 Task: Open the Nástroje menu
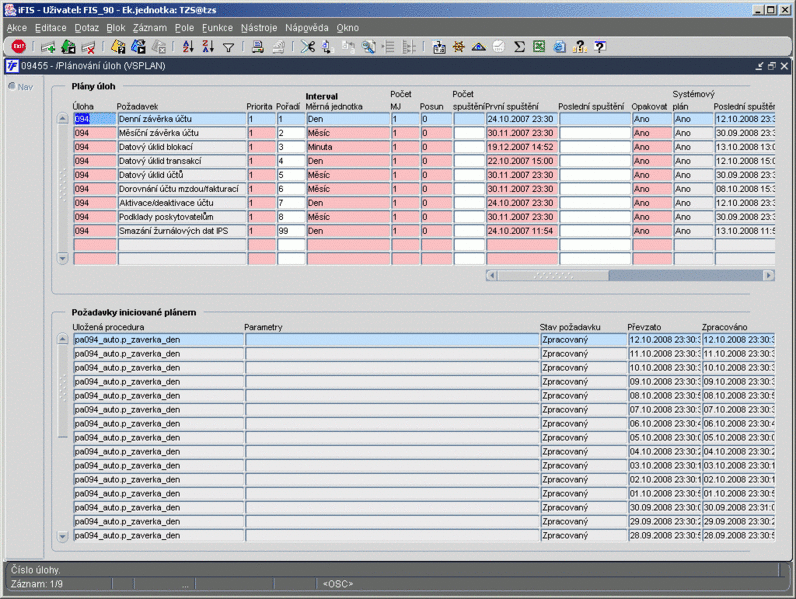[x=258, y=28]
